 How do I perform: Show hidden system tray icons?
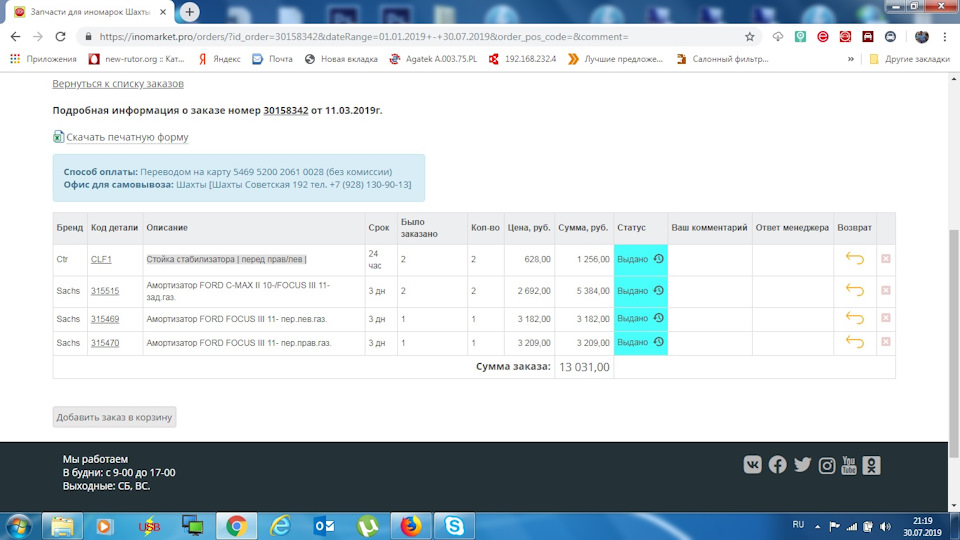tap(817, 526)
